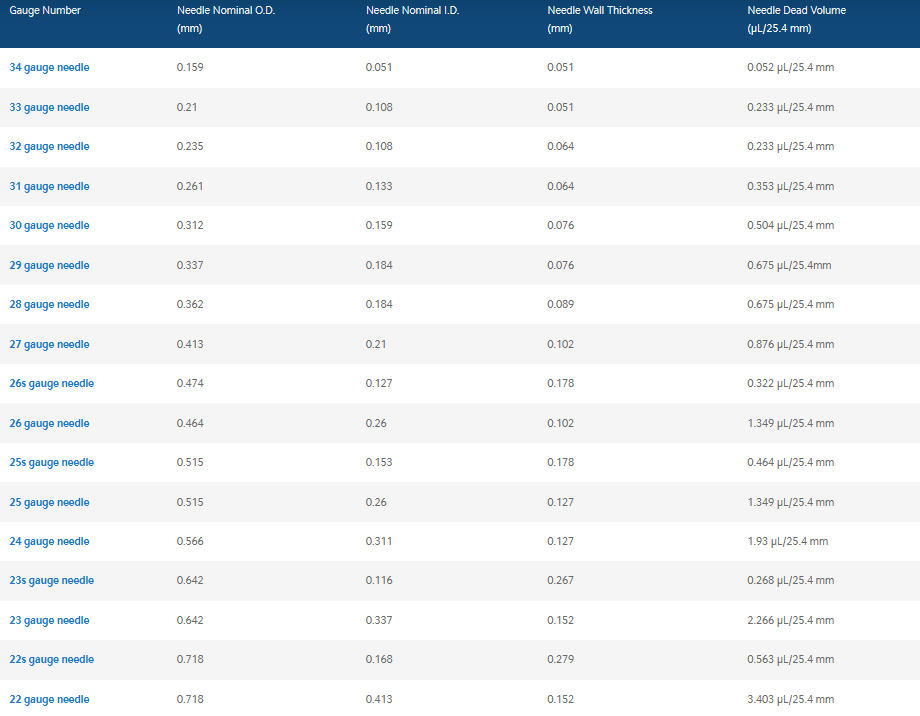The image size is (920, 716).
Task: Select the 0.235 O.D. value
Action: coord(190,146)
